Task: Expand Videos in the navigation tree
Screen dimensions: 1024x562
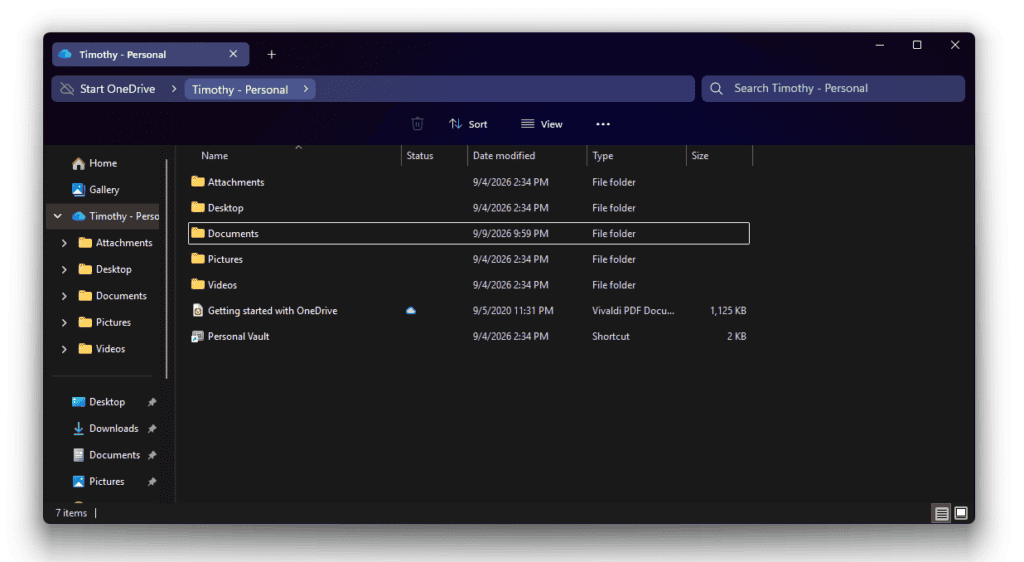Action: (x=64, y=349)
